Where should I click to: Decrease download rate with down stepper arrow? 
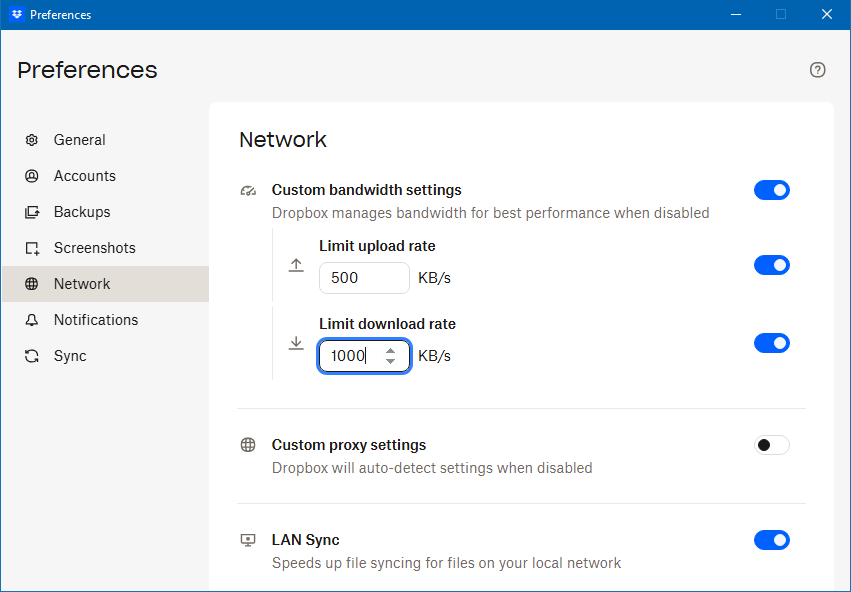click(x=390, y=361)
